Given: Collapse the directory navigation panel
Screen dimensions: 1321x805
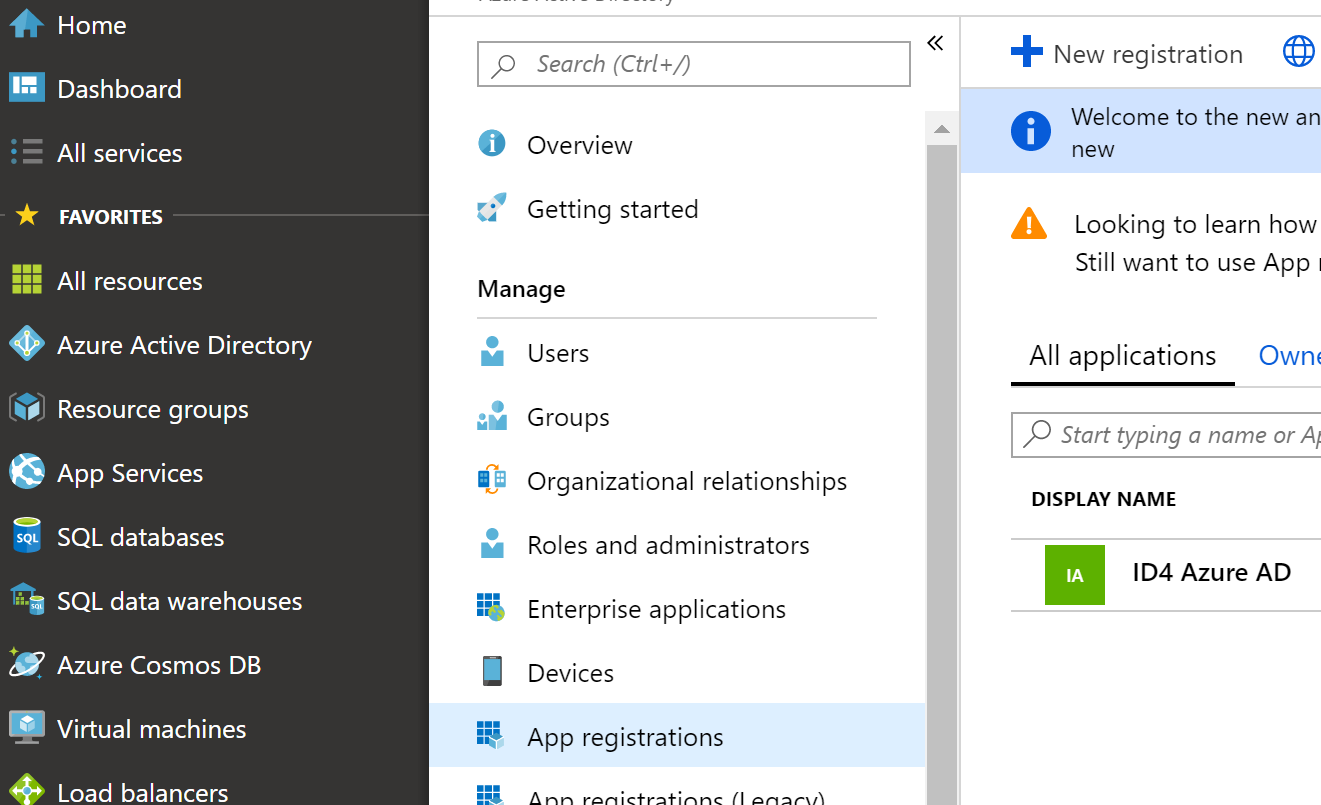Looking at the screenshot, I should [x=935, y=43].
